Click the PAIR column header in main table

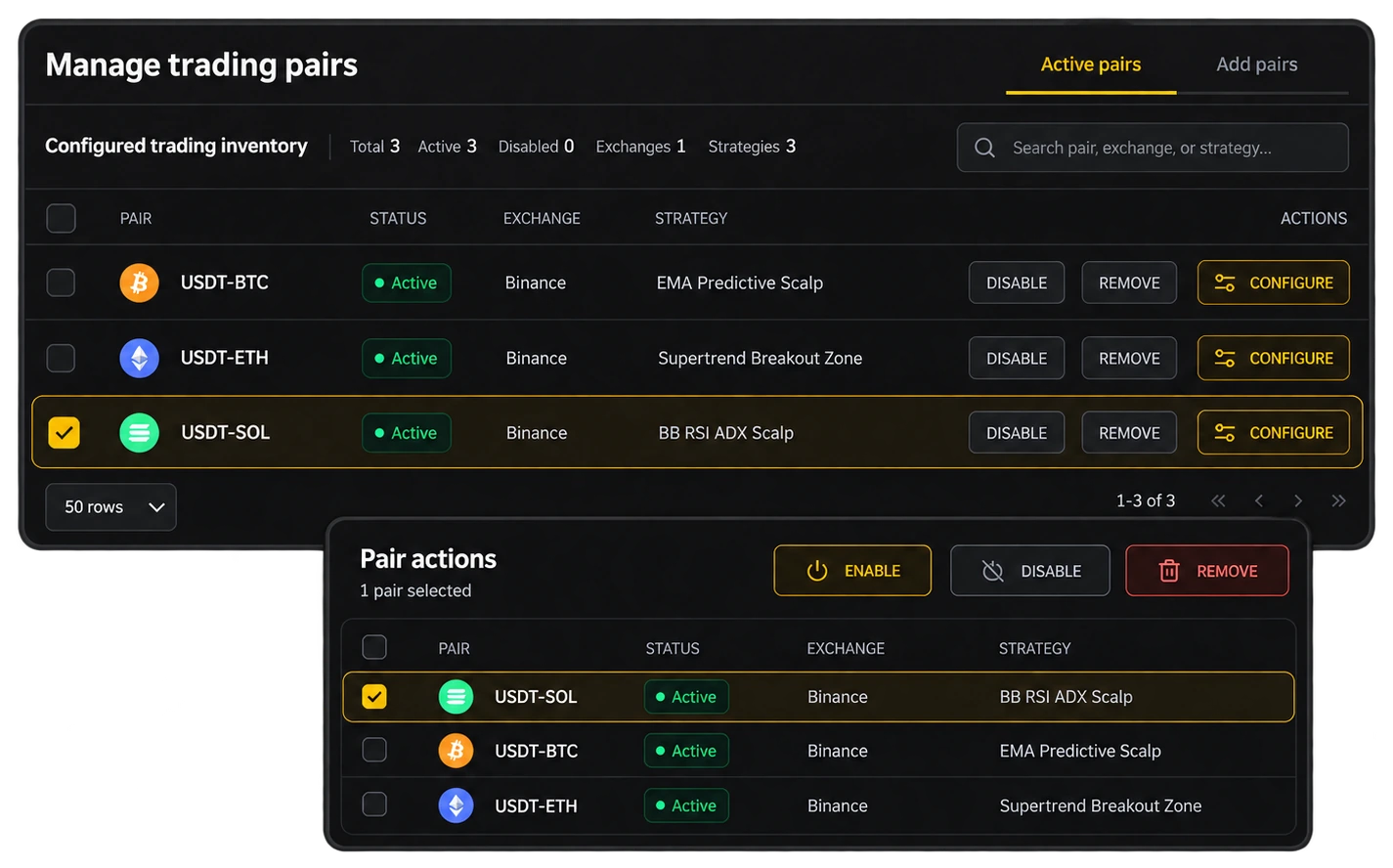[136, 218]
